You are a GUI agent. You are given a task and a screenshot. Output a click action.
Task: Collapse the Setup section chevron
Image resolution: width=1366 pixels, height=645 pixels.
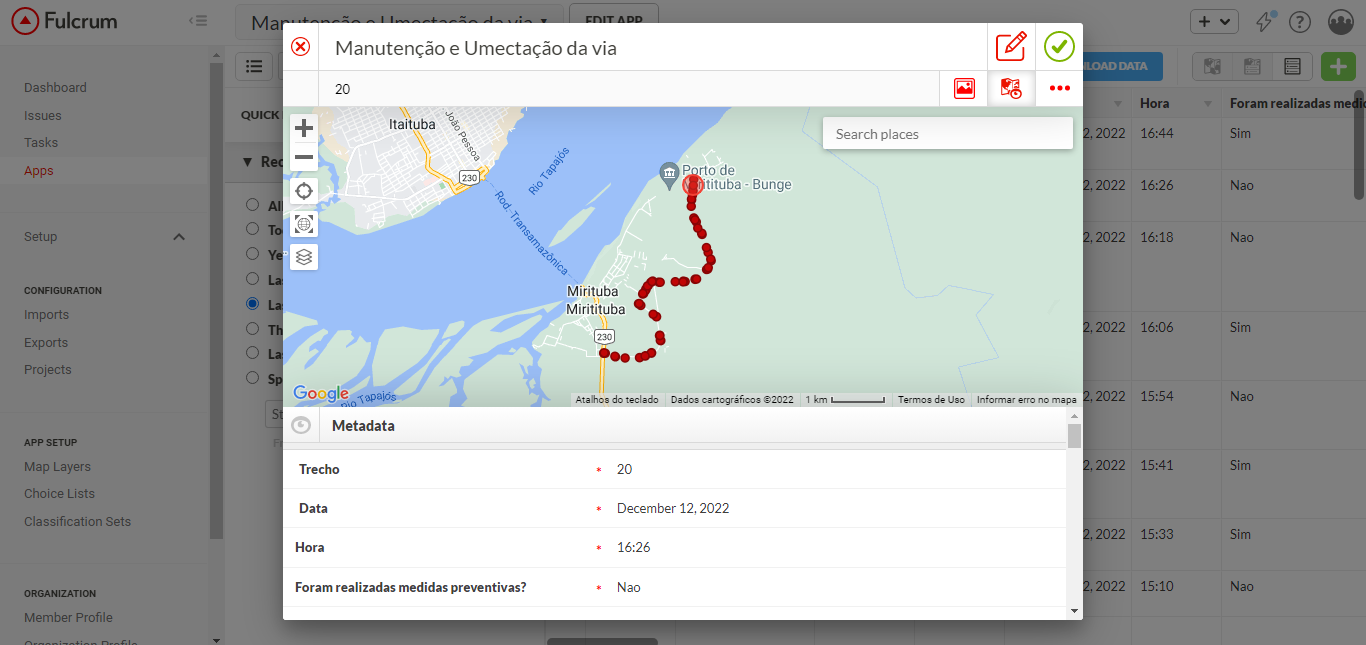[179, 237]
